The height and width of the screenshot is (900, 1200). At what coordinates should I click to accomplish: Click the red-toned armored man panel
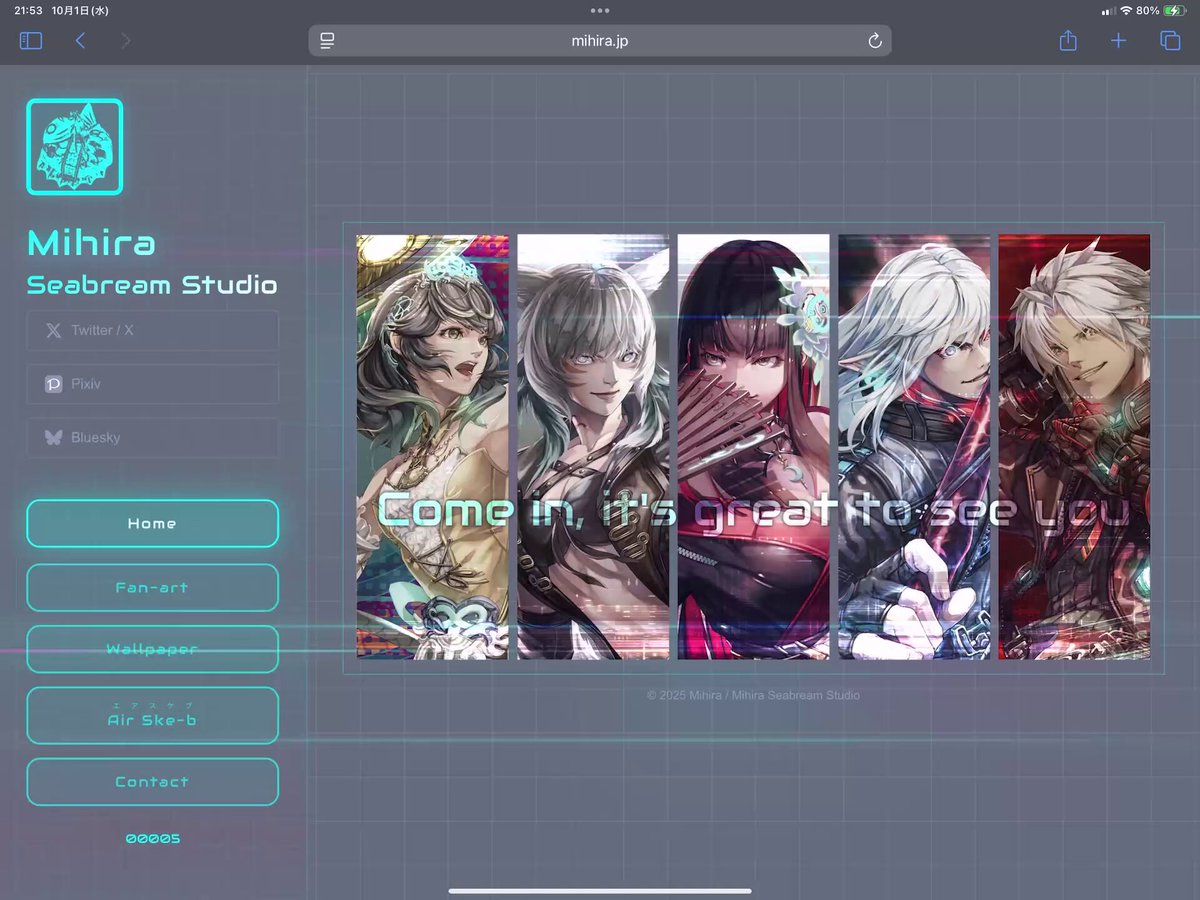coord(1075,447)
